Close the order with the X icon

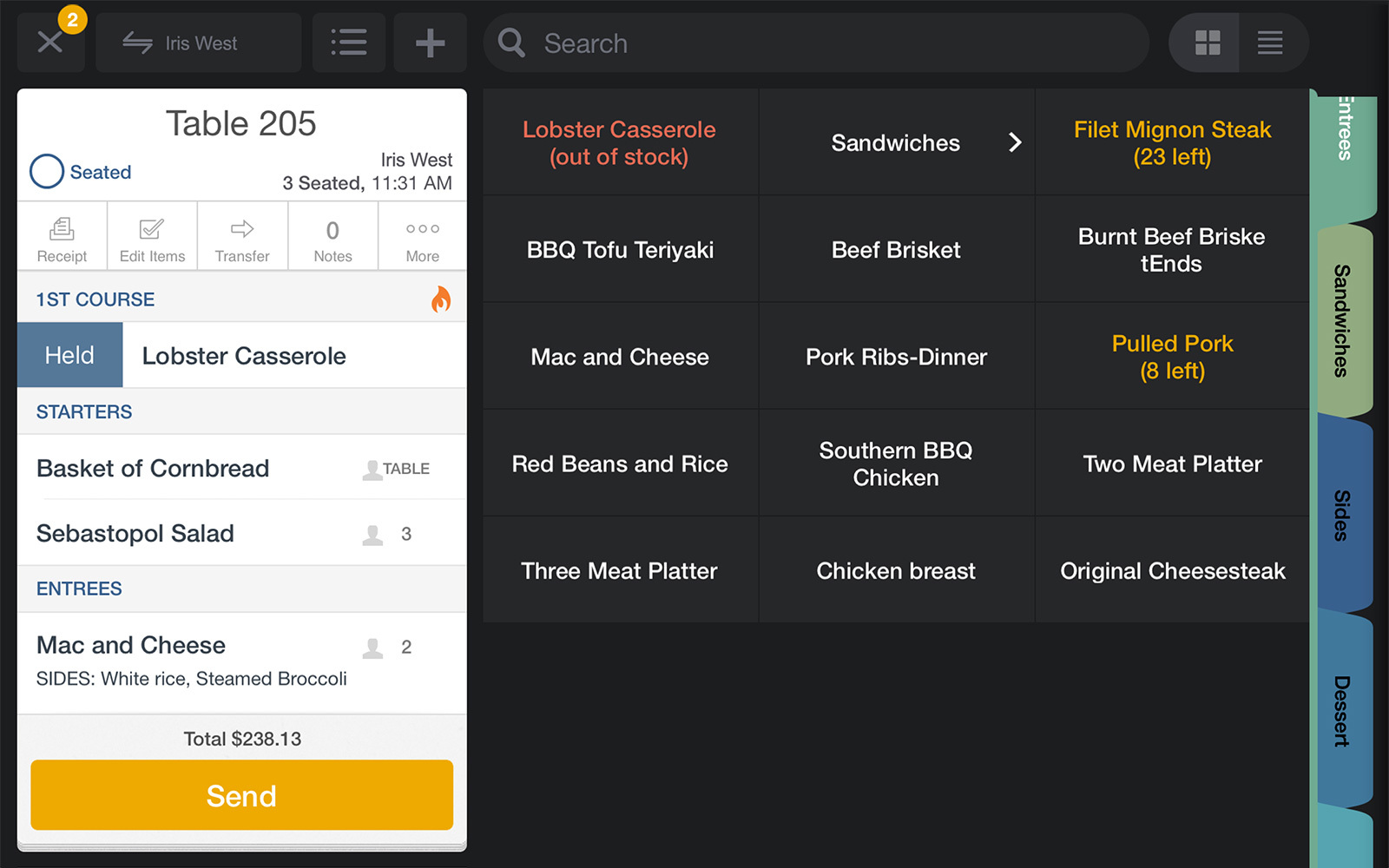click(50, 43)
